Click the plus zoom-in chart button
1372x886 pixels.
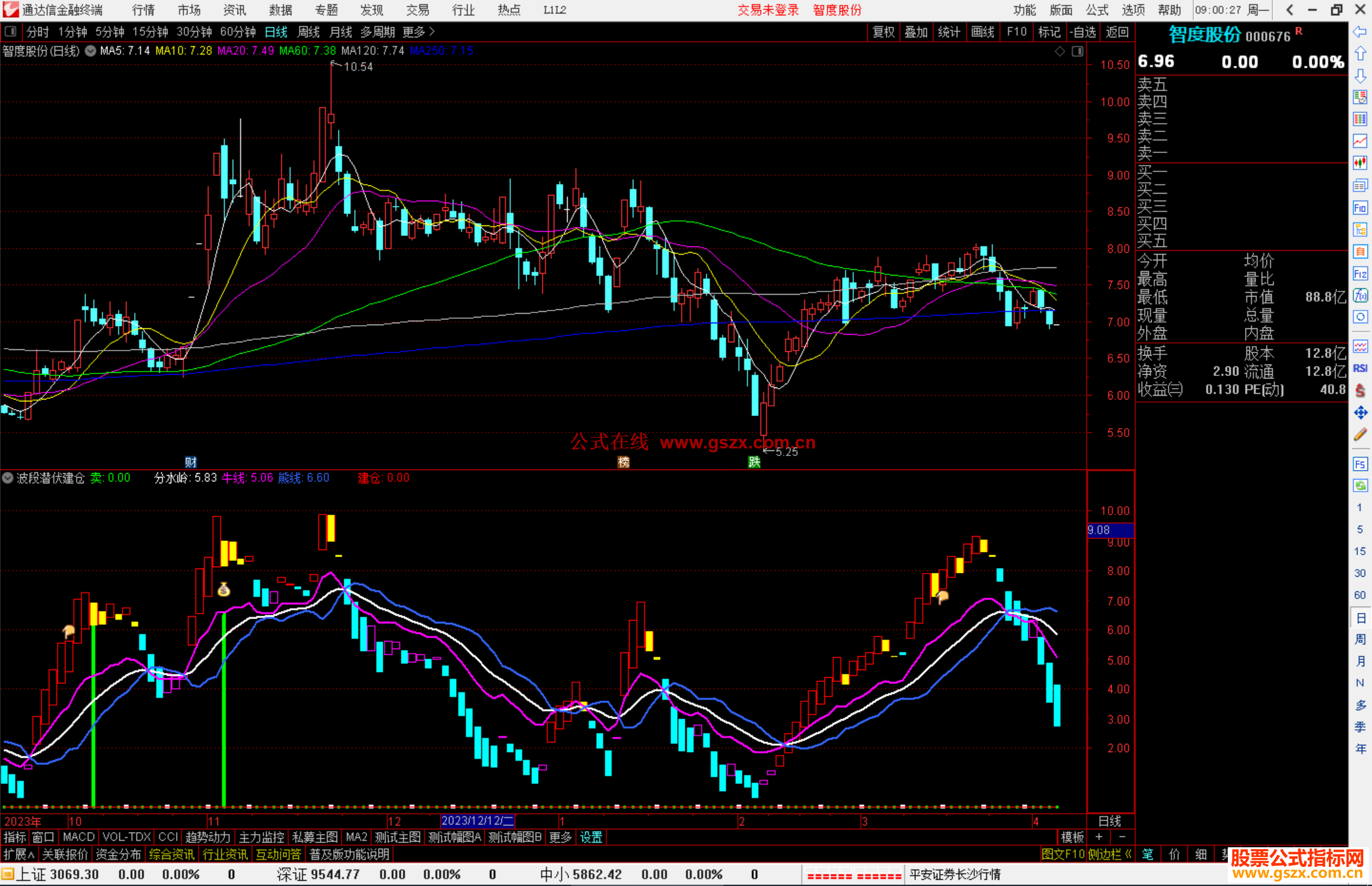pyautogui.click(x=1099, y=837)
